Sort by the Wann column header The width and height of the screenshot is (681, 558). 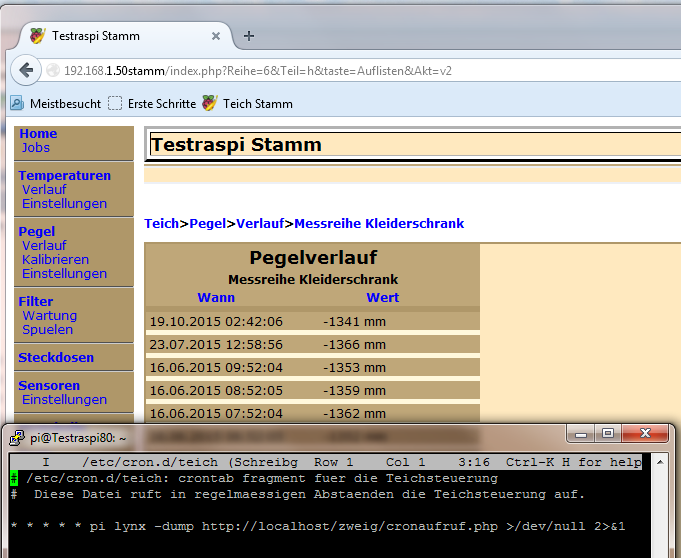[x=216, y=298]
